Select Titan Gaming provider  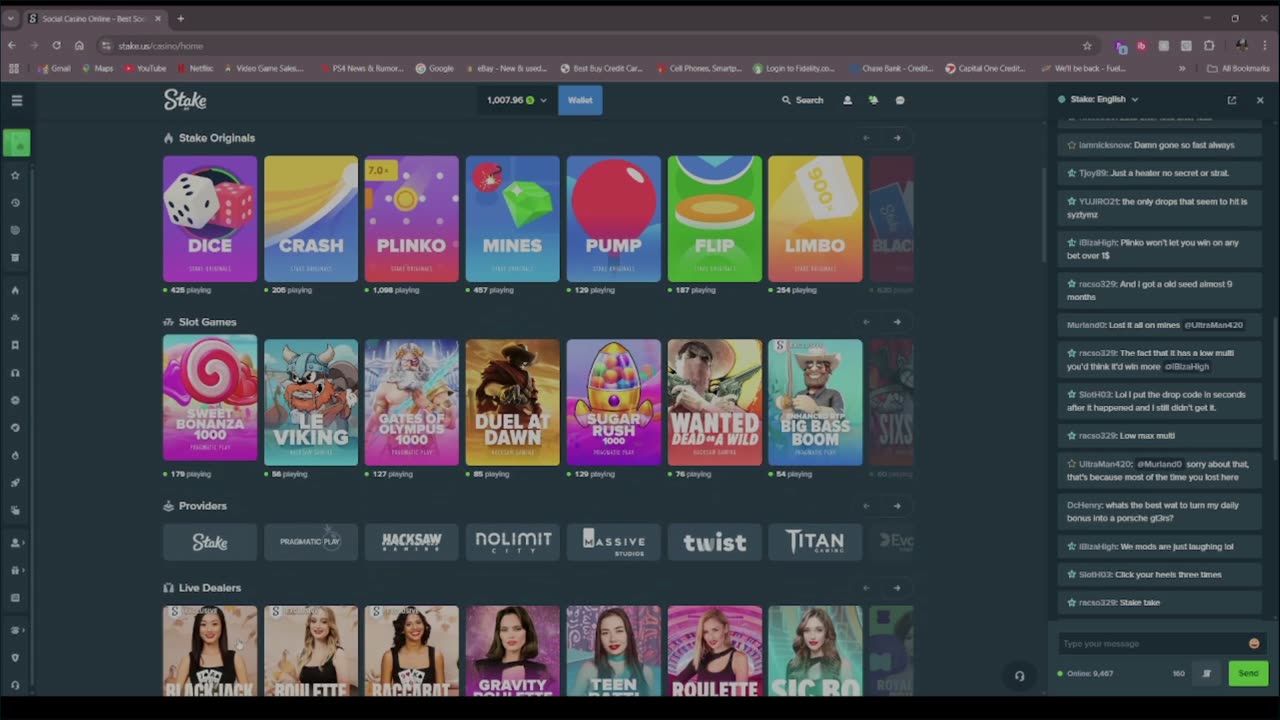point(815,542)
